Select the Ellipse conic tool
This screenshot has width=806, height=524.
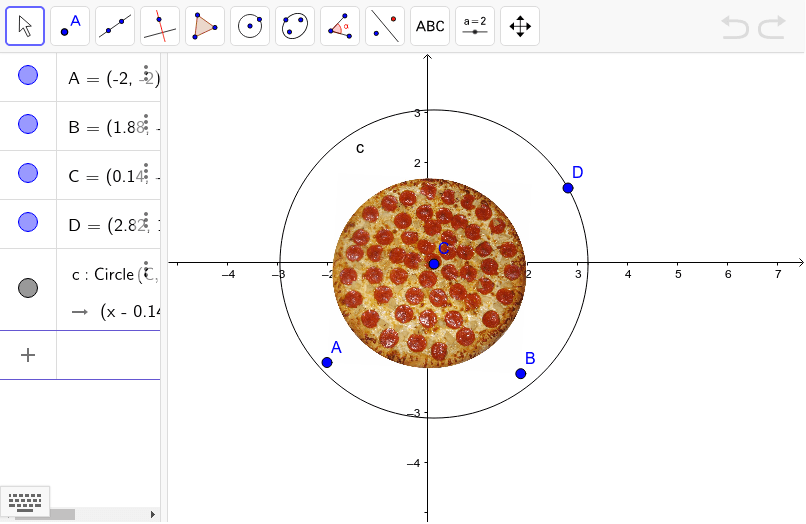(295, 26)
